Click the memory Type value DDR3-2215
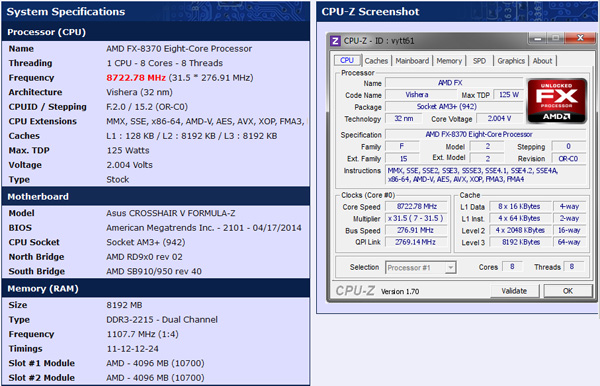 162,319
